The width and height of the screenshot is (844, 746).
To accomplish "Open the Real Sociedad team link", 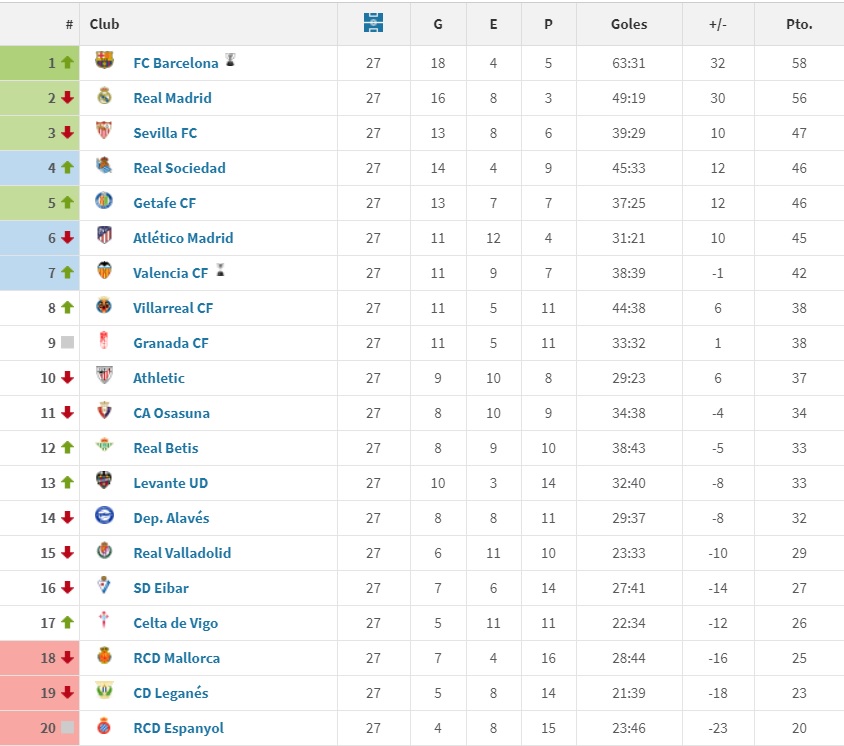I will coord(179,168).
